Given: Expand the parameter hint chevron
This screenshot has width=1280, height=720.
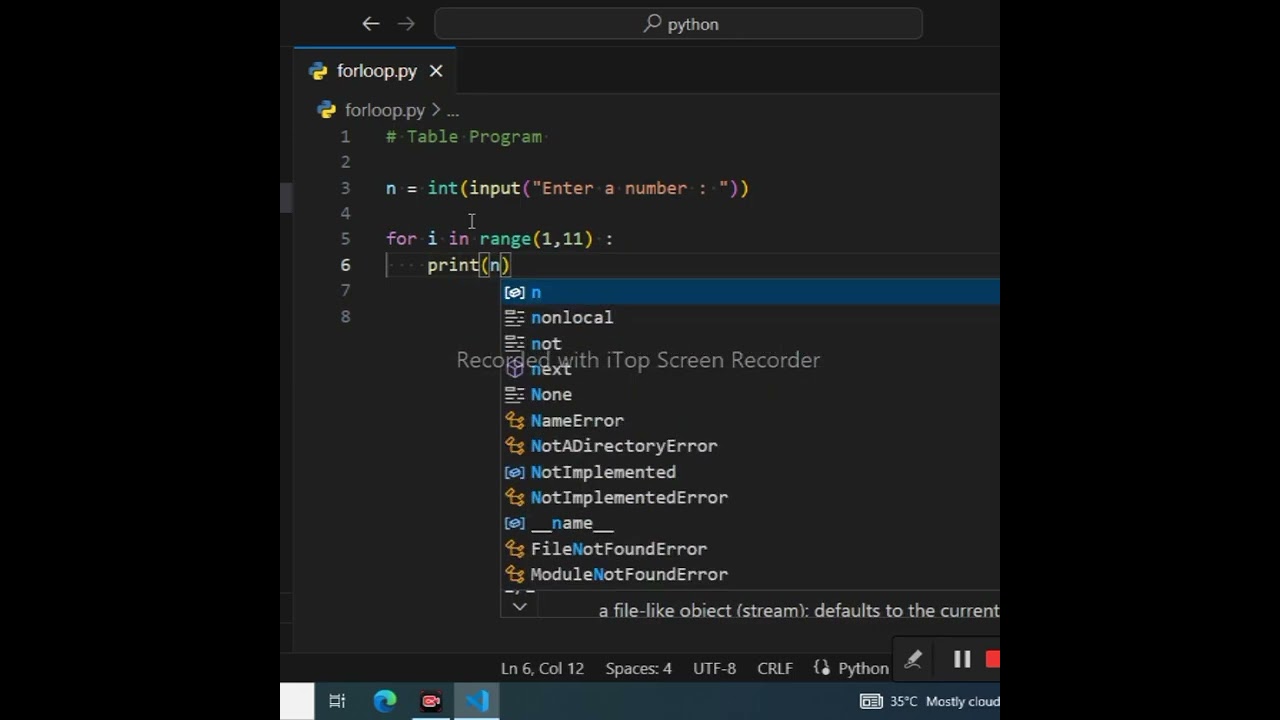Looking at the screenshot, I should click(x=519, y=606).
